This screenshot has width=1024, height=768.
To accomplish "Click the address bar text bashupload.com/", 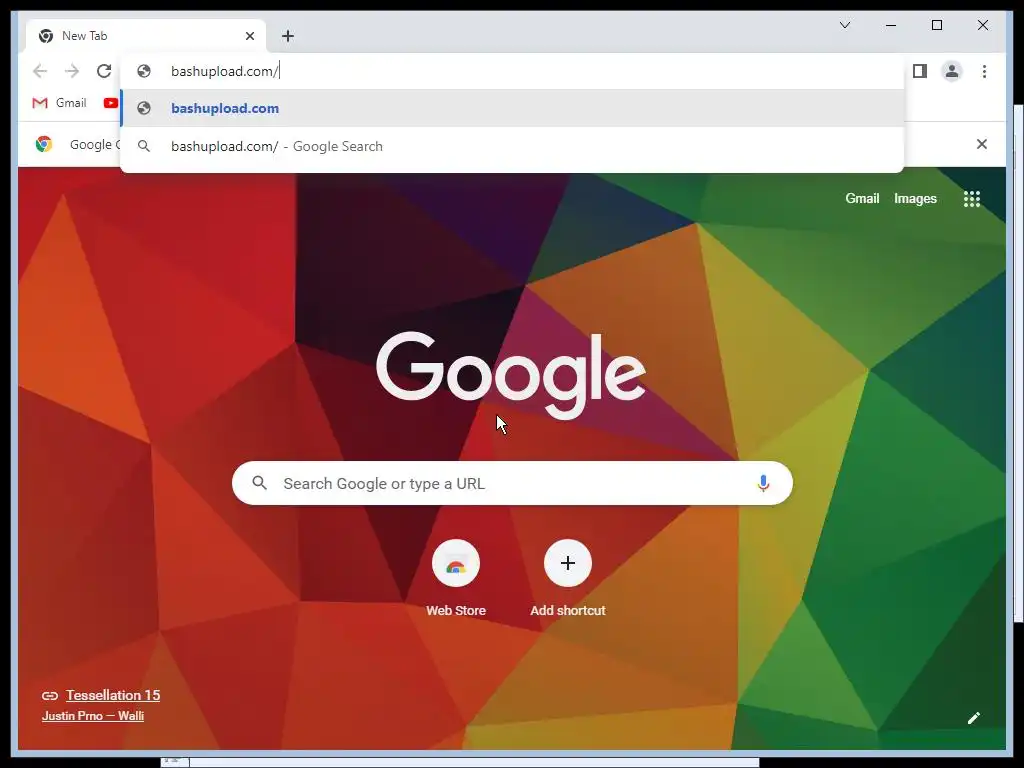I will [x=225, y=71].
